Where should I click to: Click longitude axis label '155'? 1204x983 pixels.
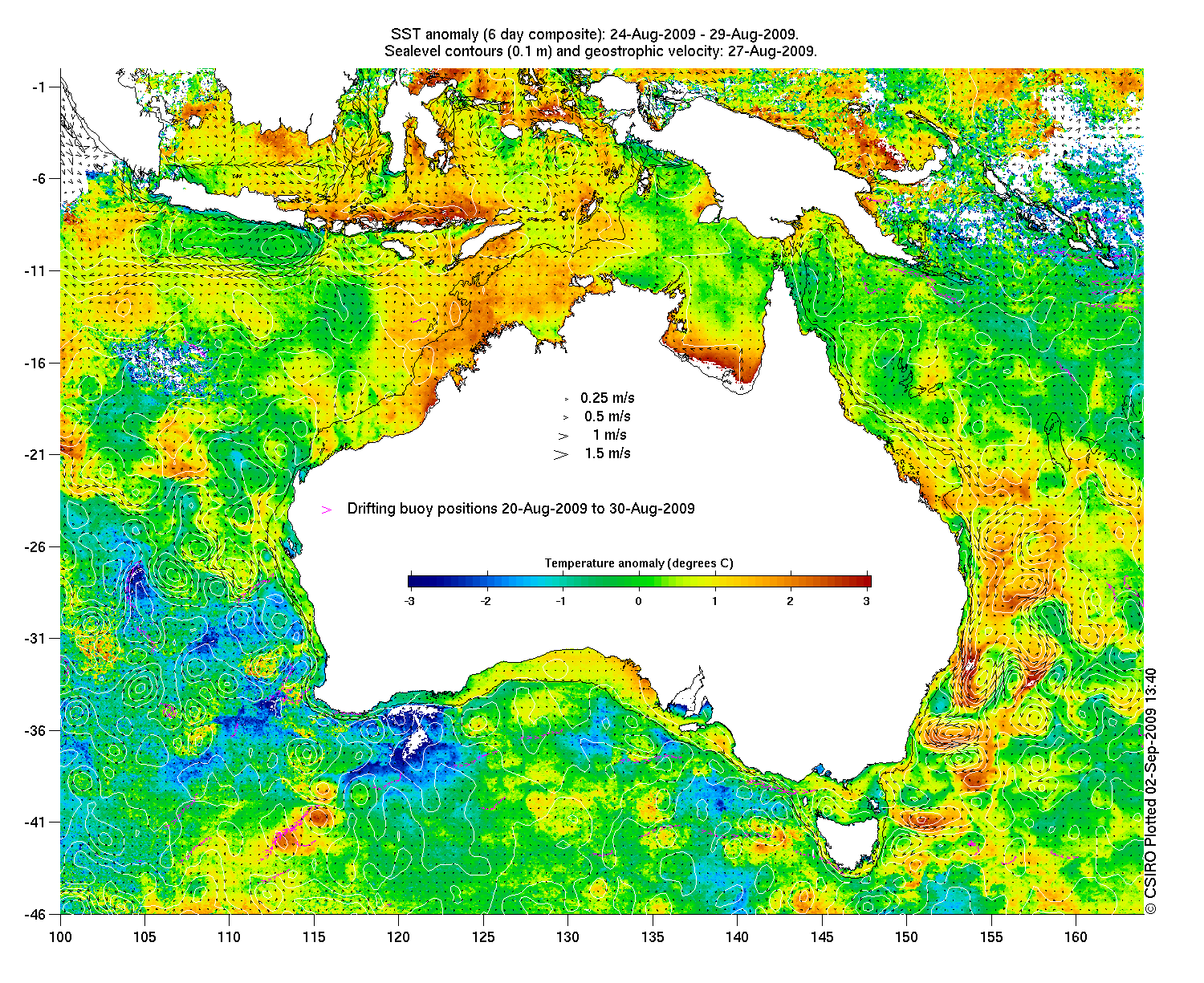coord(991,937)
